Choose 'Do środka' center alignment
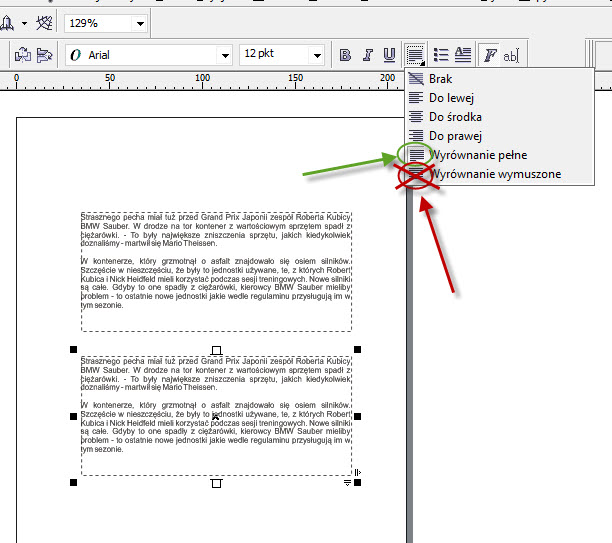 tap(455, 117)
